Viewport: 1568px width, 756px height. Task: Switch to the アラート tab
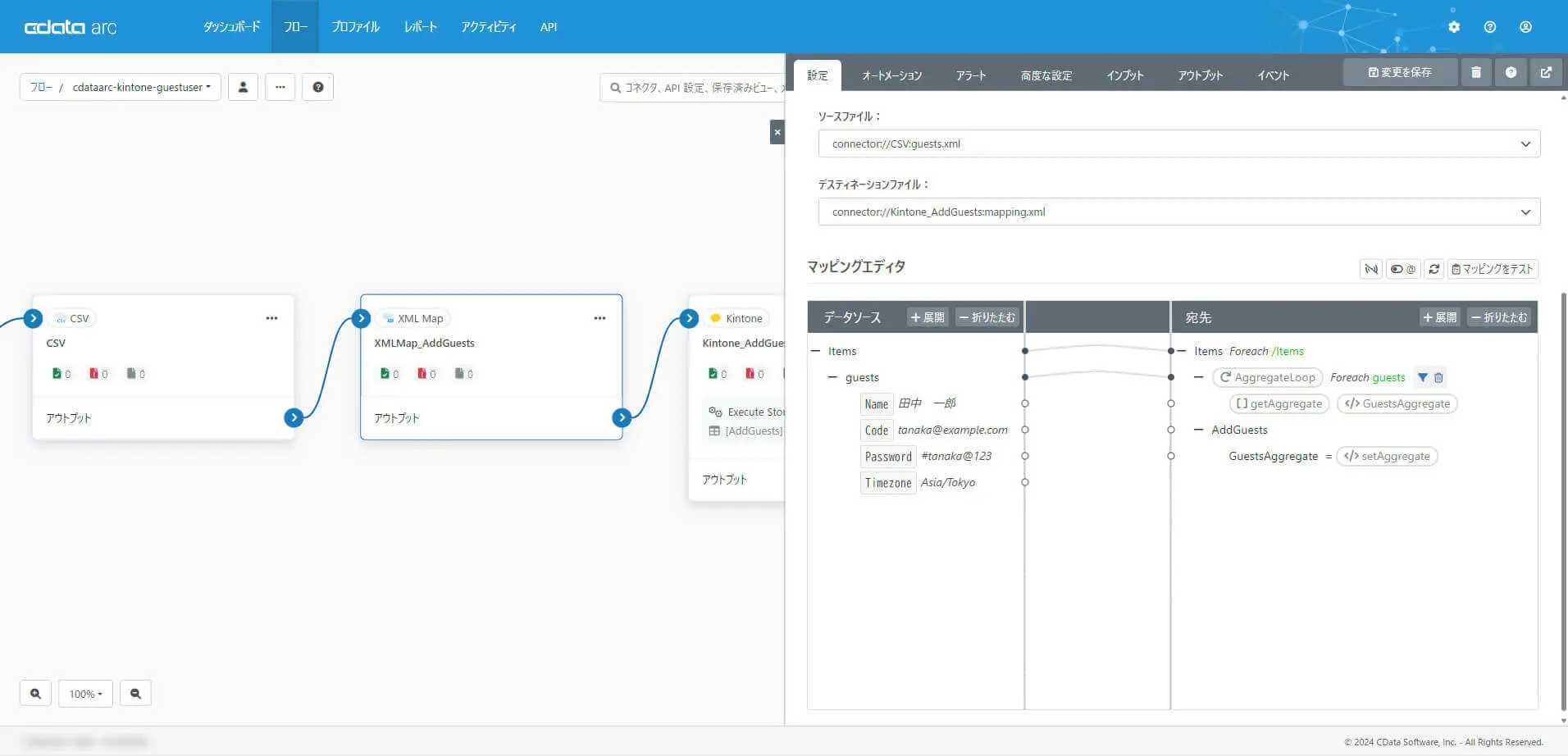(971, 75)
